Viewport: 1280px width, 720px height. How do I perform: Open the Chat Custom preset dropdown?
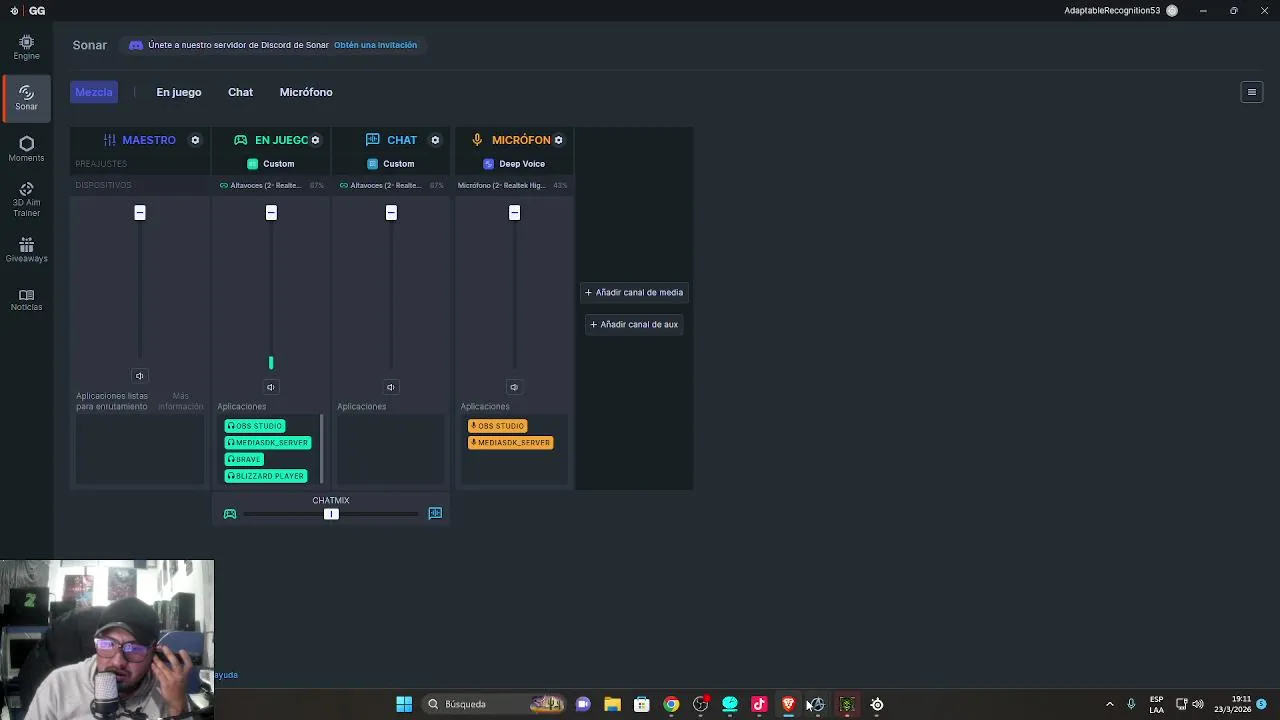[x=391, y=164]
